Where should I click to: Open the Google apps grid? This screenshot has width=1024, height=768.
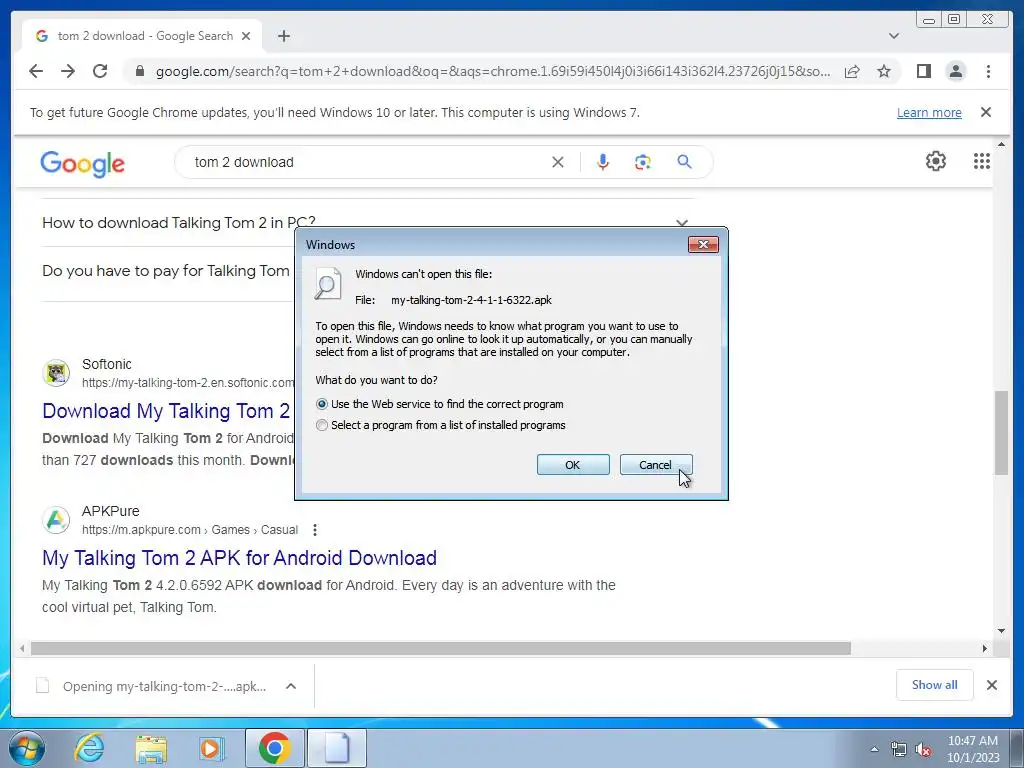[982, 161]
